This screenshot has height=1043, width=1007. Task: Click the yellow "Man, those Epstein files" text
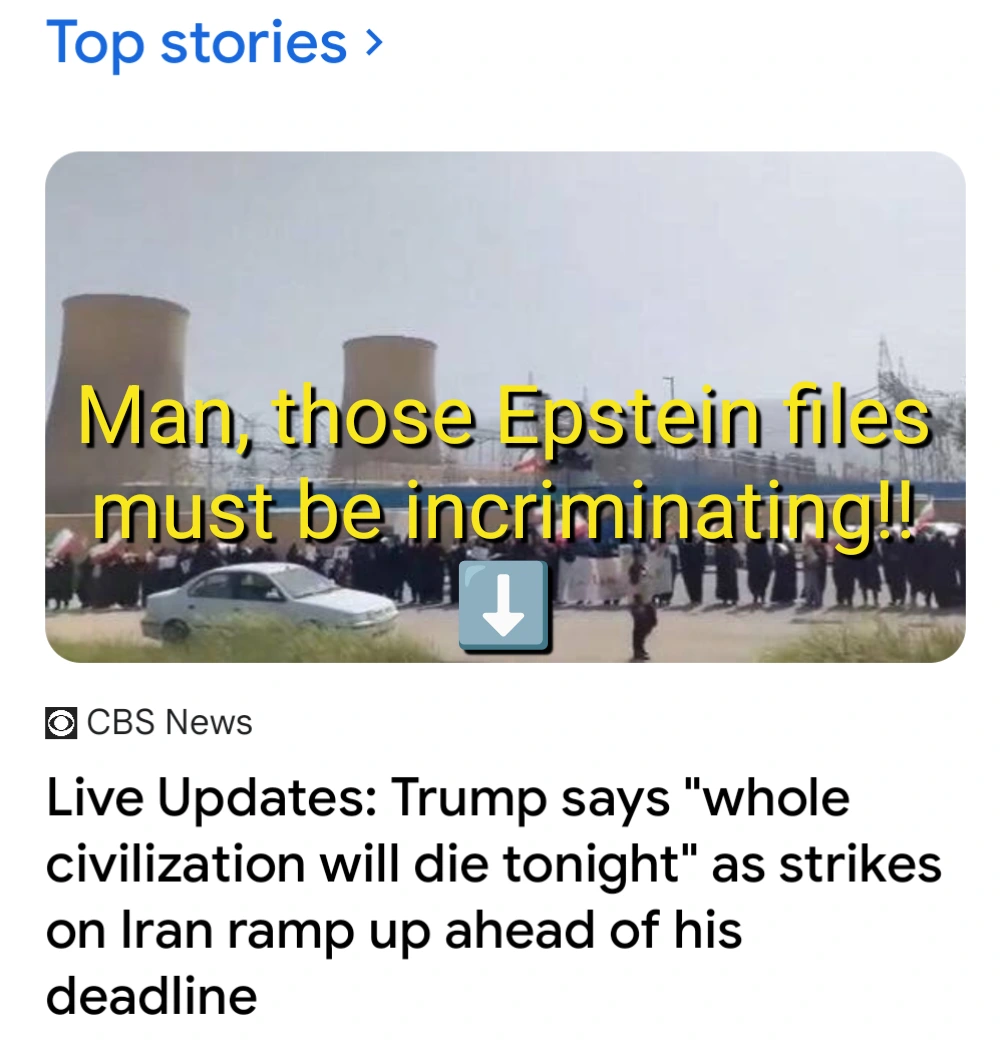[504, 418]
